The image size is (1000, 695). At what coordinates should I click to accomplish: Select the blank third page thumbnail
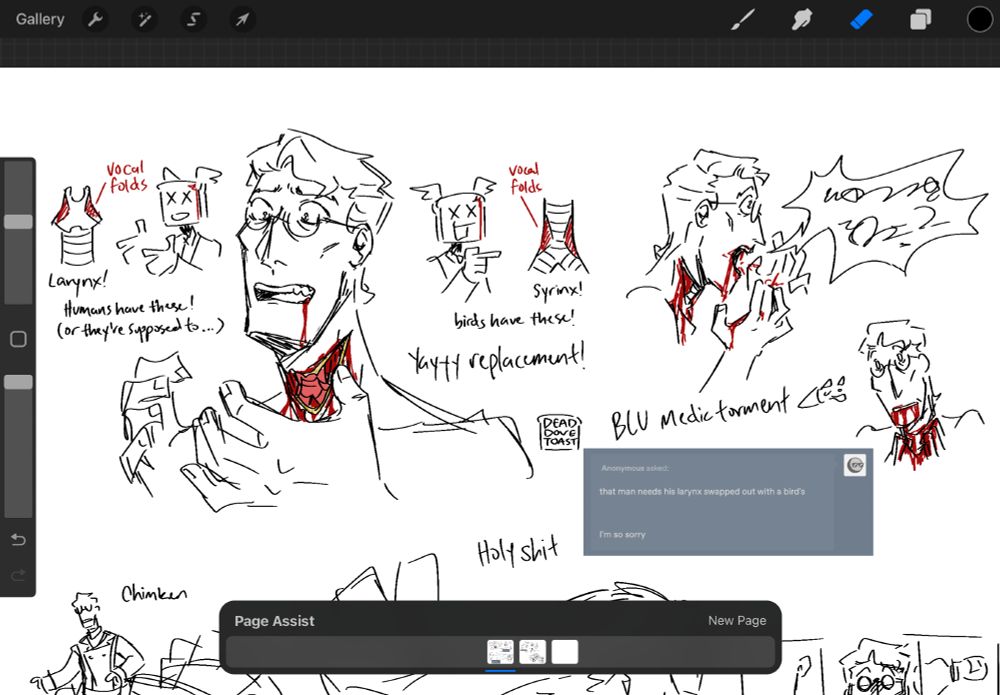pos(564,652)
